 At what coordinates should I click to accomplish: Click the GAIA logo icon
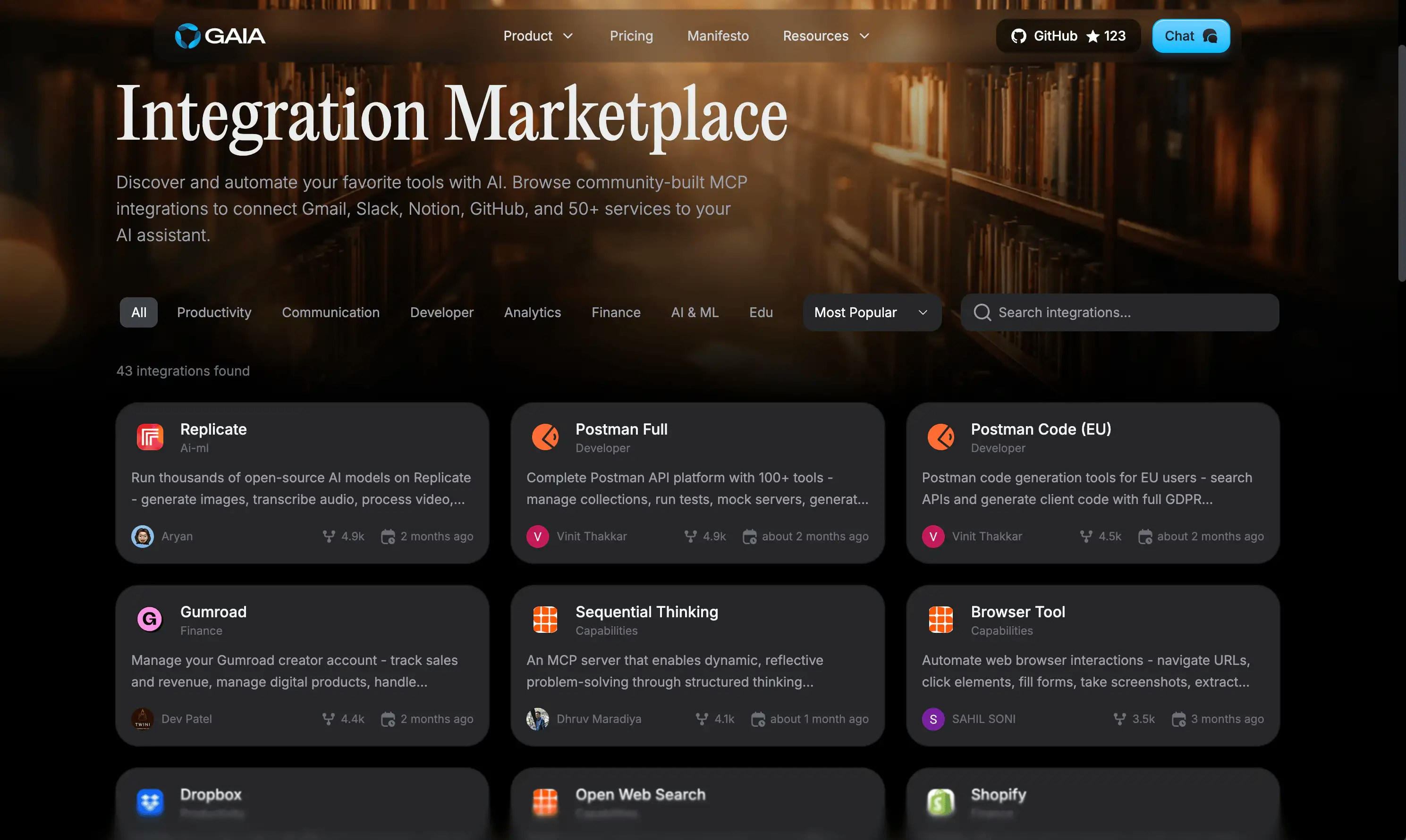[187, 36]
